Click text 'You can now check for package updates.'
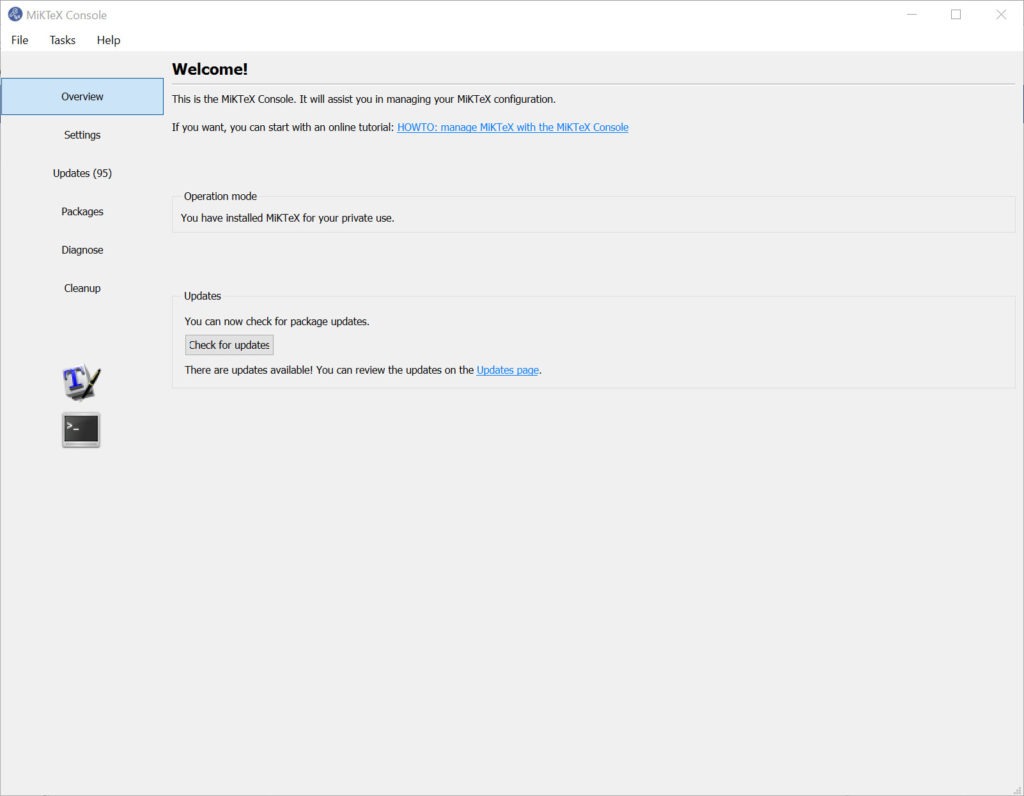This screenshot has height=796, width=1024. pyautogui.click(x=277, y=321)
